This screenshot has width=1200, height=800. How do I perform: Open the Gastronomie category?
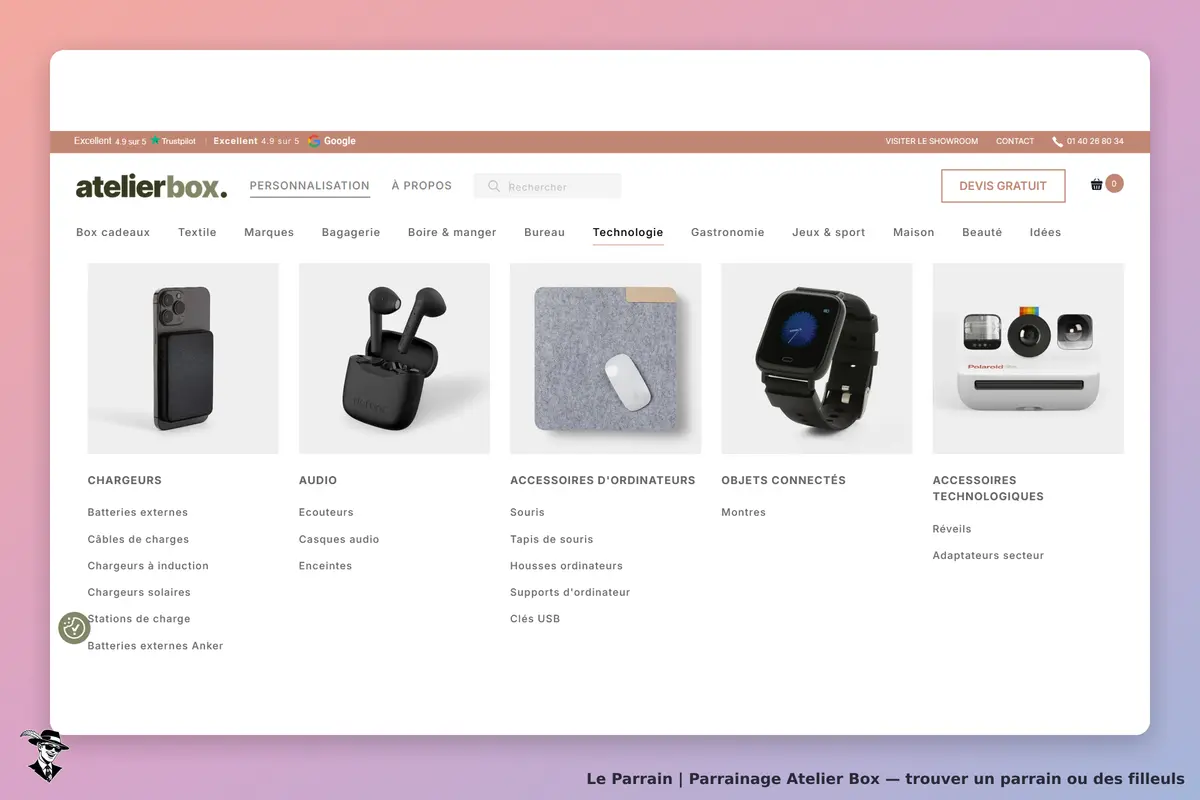[728, 232]
